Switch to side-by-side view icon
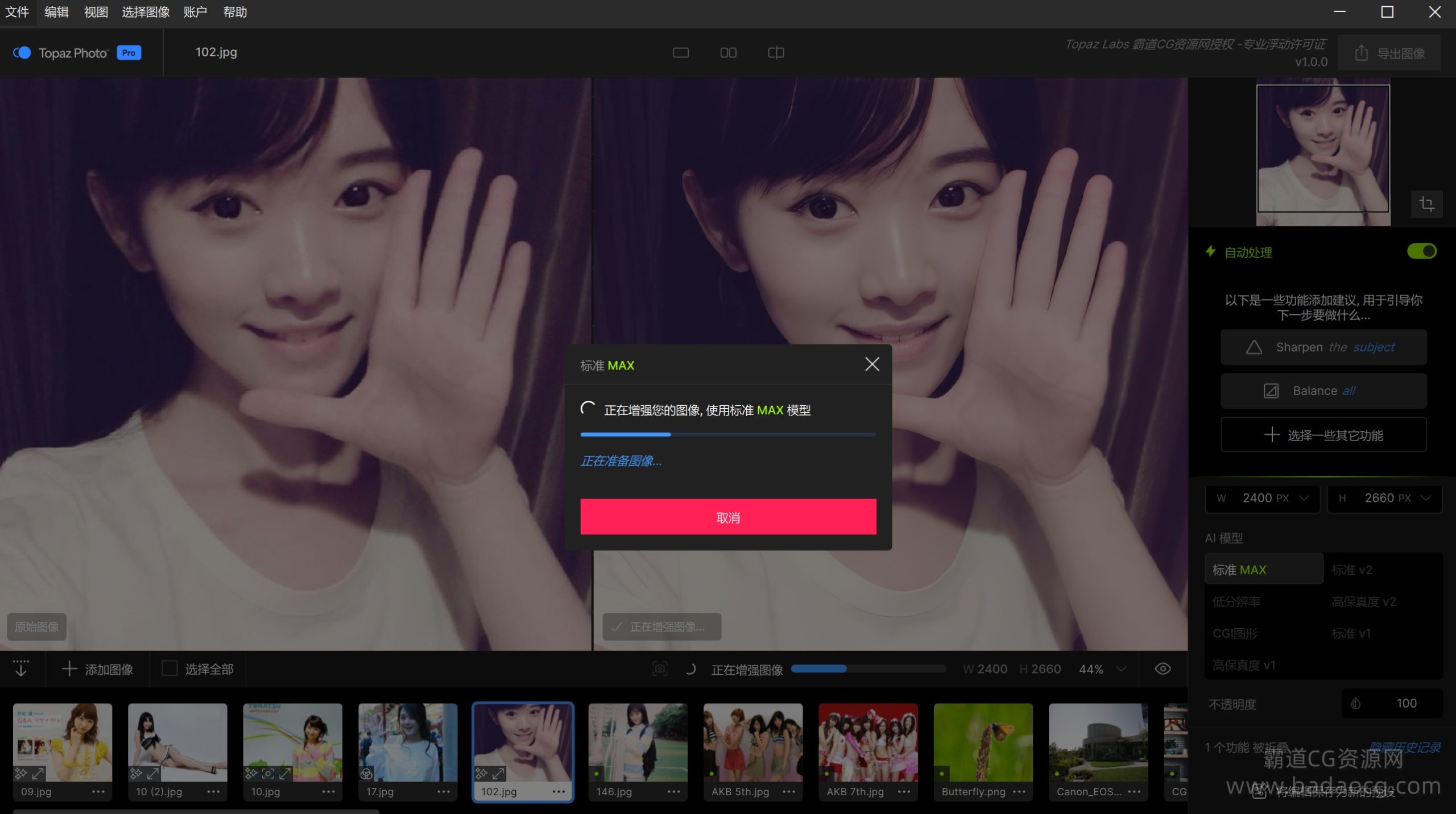 pos(728,53)
